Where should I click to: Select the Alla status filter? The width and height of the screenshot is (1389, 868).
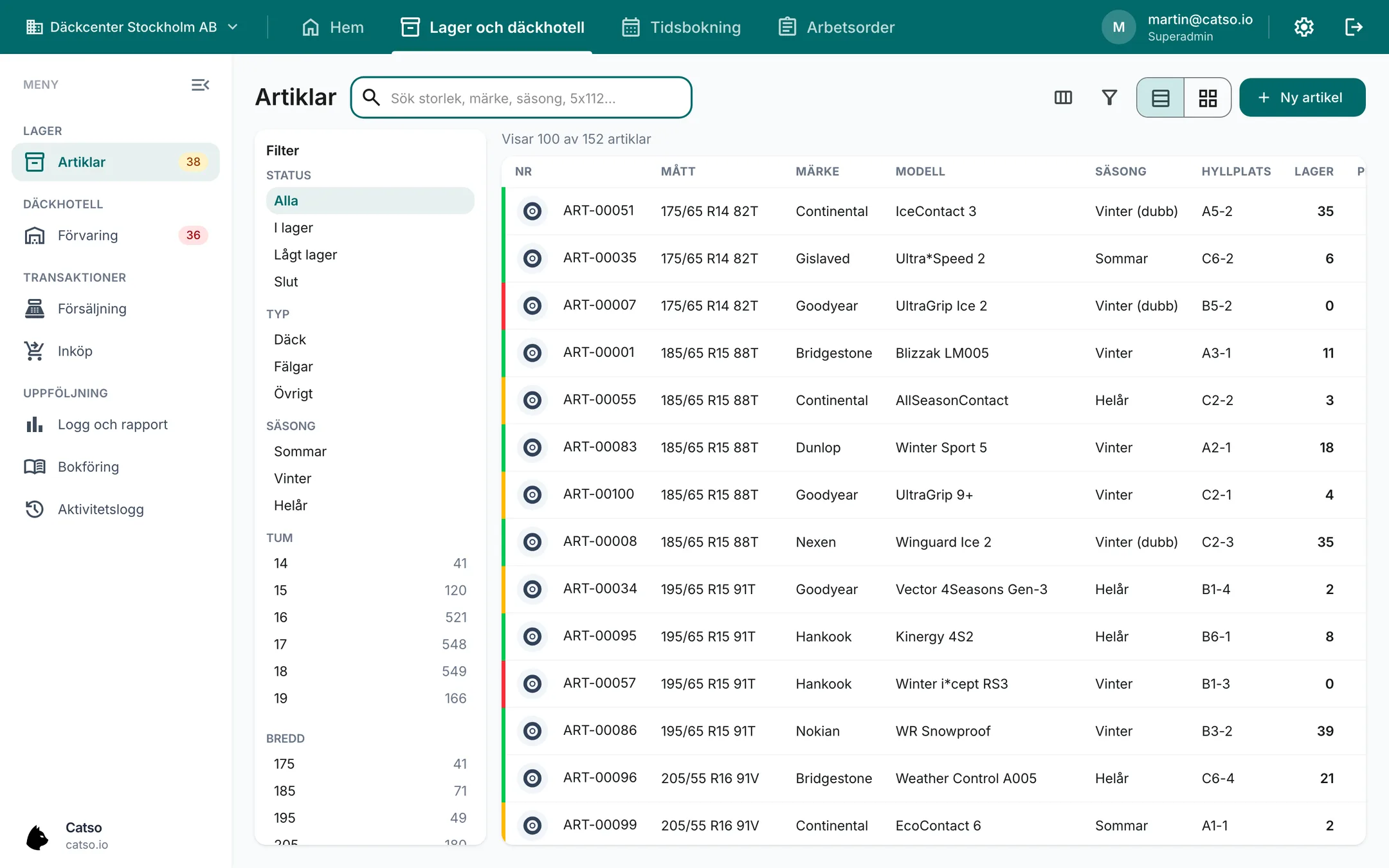pos(370,201)
